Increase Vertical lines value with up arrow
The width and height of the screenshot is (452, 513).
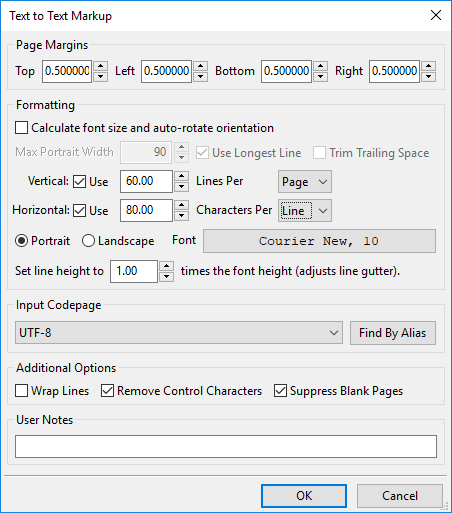182,176
